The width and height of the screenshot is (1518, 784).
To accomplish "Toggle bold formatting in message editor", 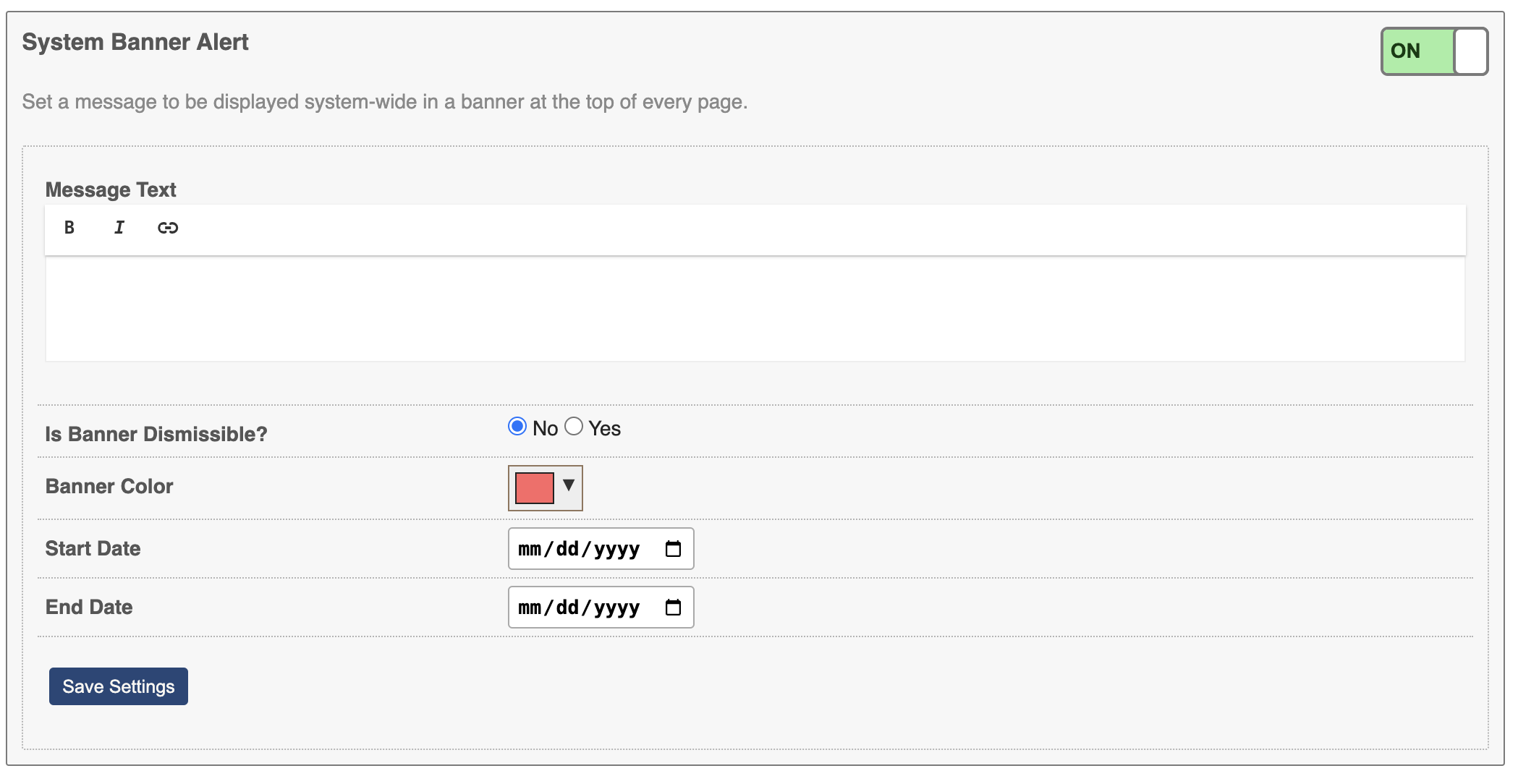I will click(x=69, y=228).
